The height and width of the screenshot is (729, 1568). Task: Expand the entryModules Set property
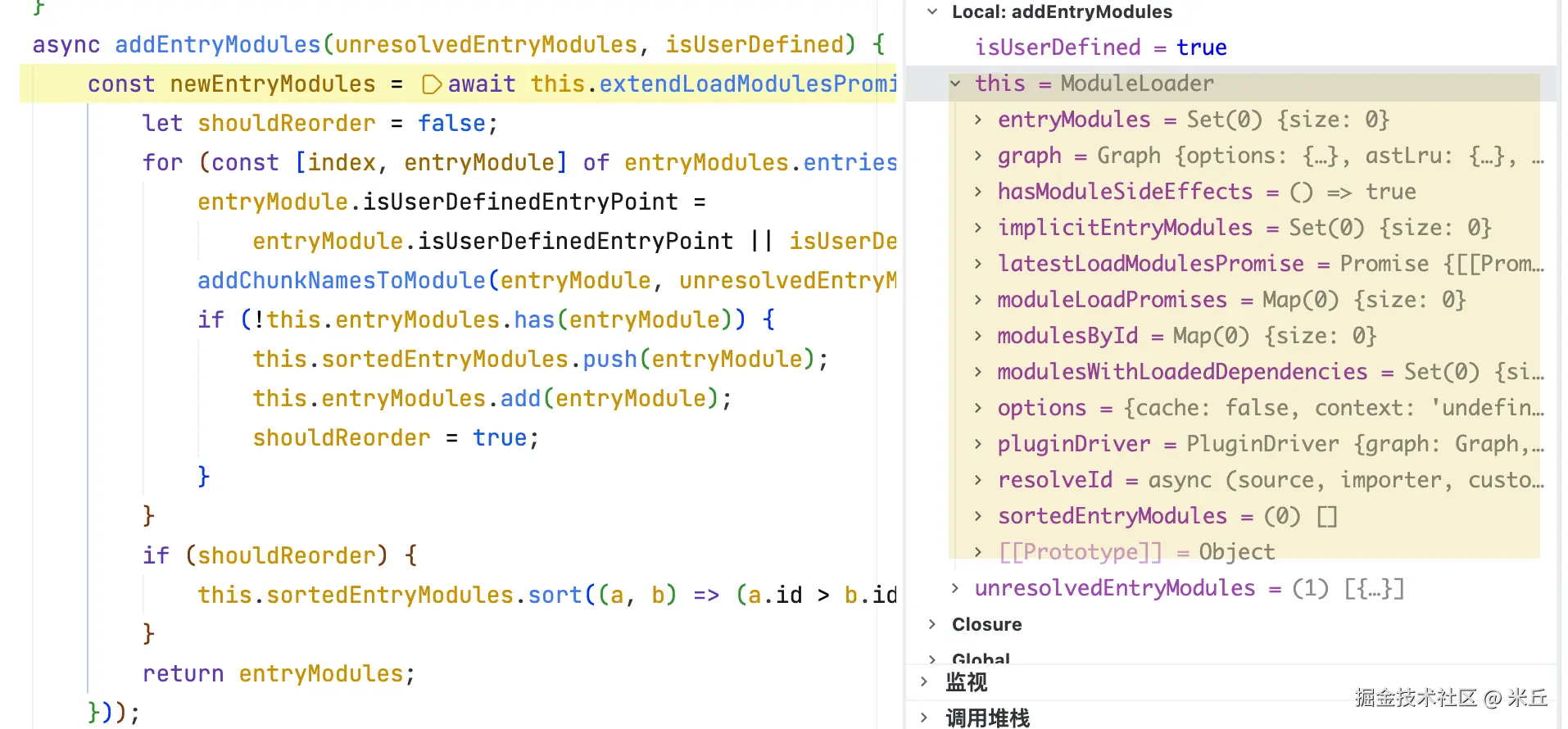click(x=978, y=120)
